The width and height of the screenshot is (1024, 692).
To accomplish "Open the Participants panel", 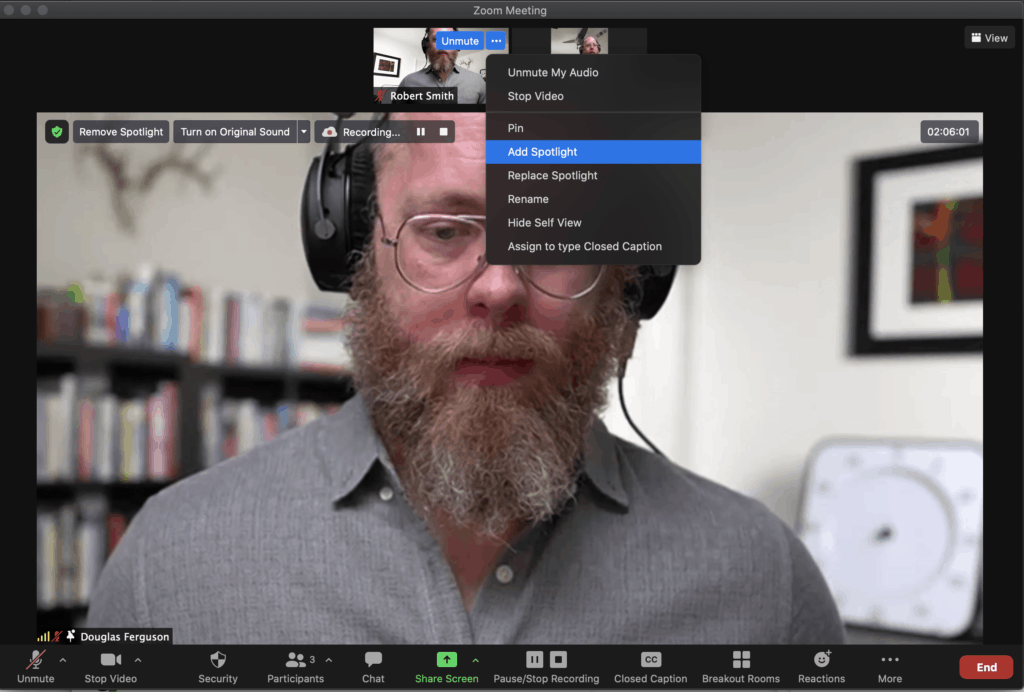I will coord(295,660).
